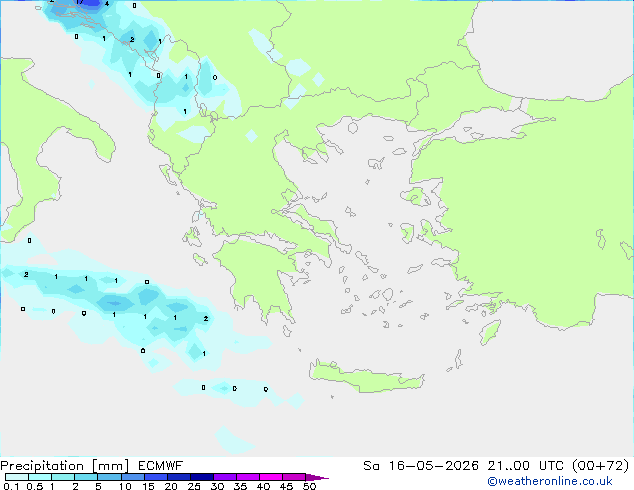Click the 40–45 mm magenta swatch
Image resolution: width=634 pixels, height=490 pixels.
[271, 477]
